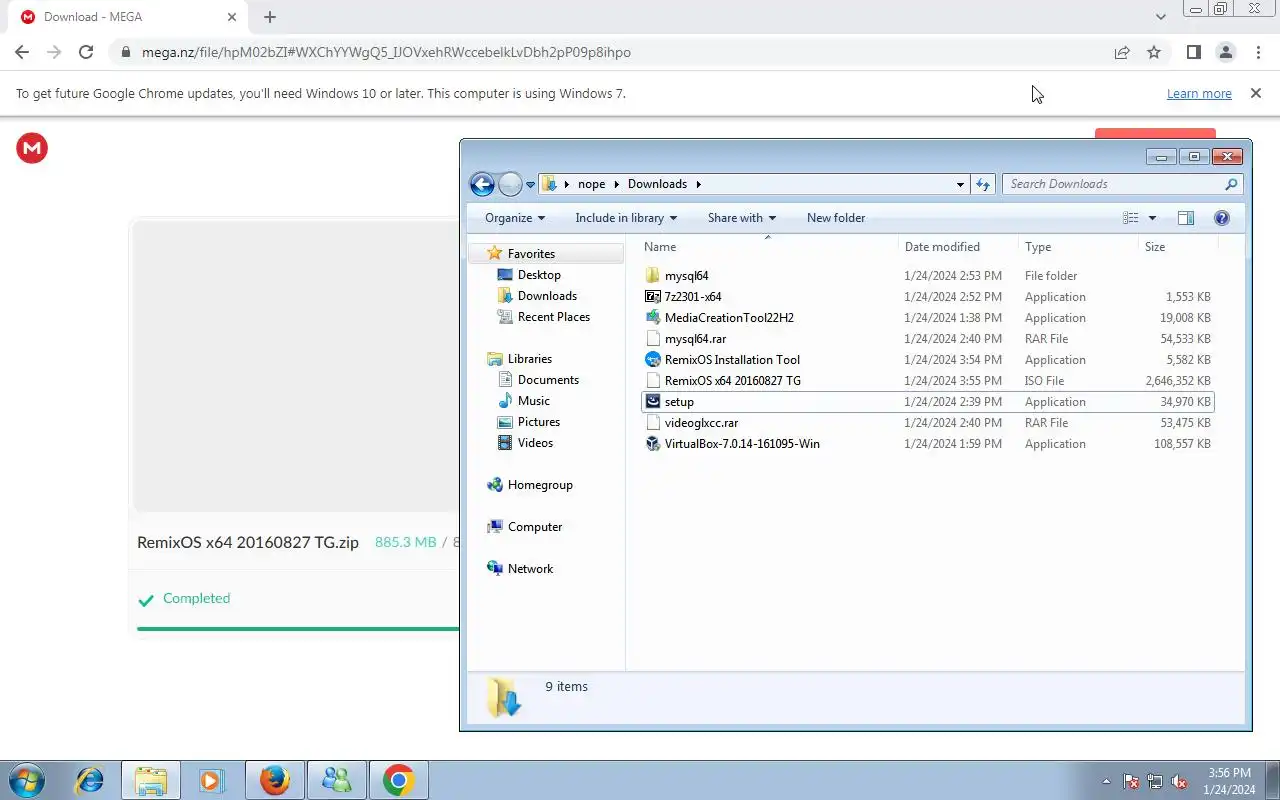Select MediaCreationTool22H2 file
The height and width of the screenshot is (800, 1280).
pyautogui.click(x=729, y=318)
